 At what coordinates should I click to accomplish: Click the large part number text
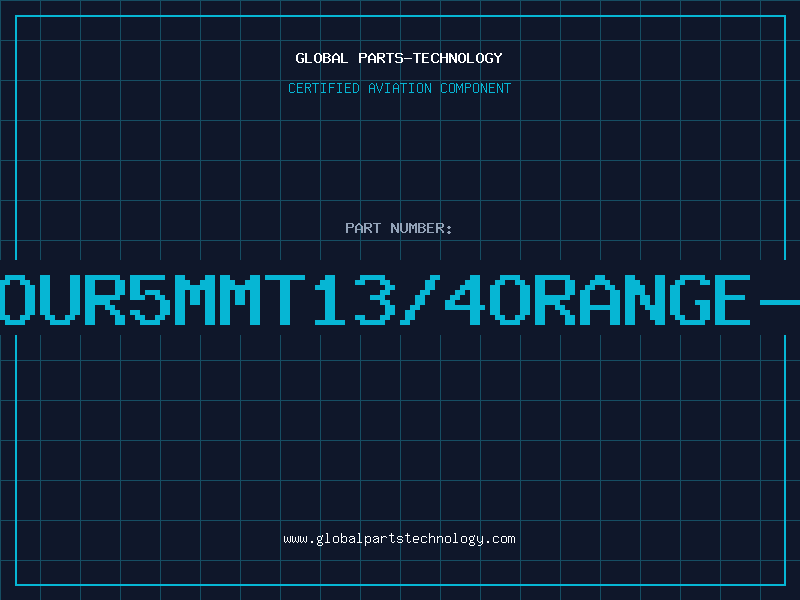click(400, 300)
